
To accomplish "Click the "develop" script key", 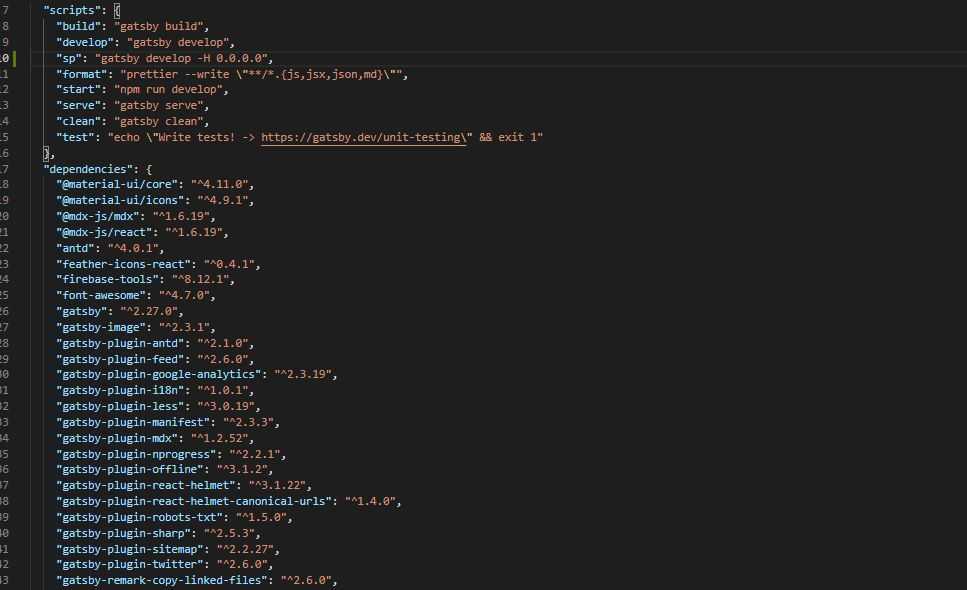I will (x=84, y=42).
